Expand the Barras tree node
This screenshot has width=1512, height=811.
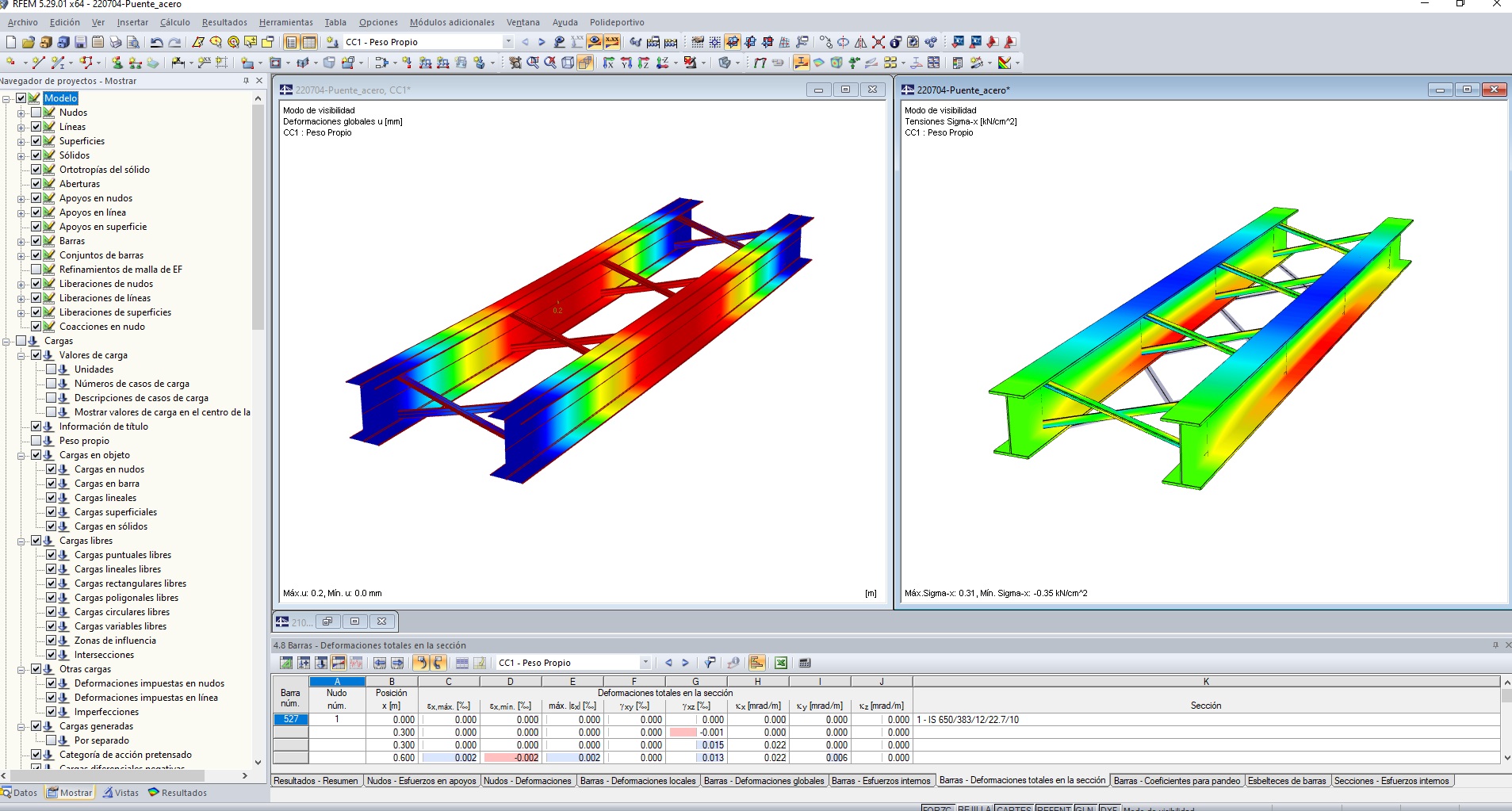21,241
